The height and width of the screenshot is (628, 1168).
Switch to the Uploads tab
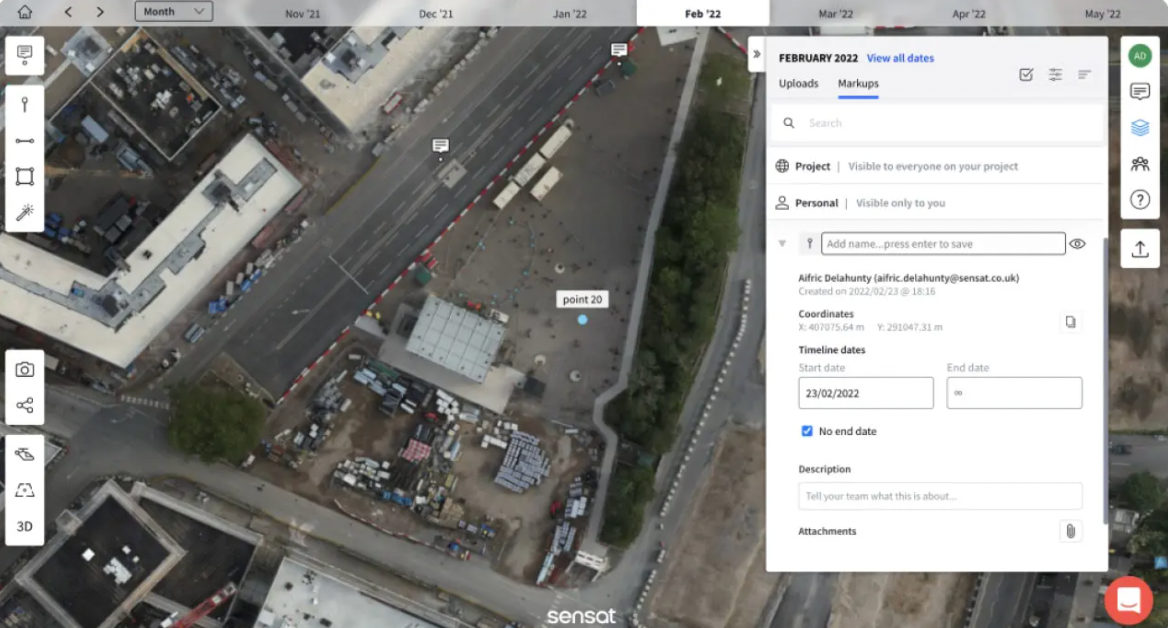point(799,83)
